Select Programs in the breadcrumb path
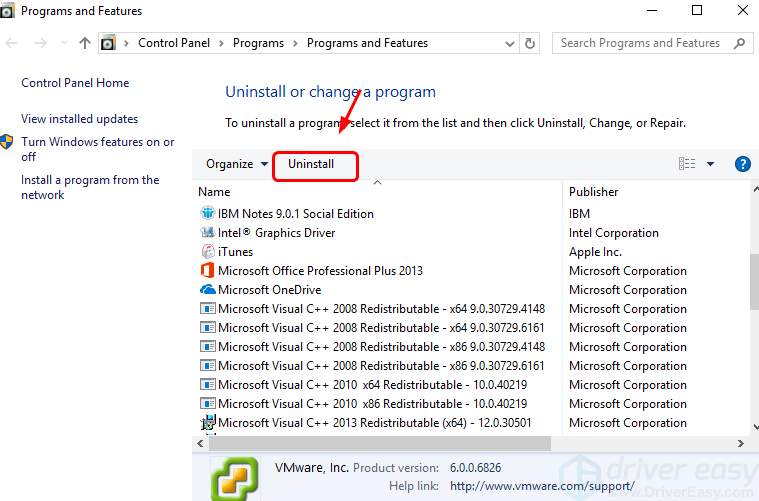759x501 pixels. (x=258, y=43)
